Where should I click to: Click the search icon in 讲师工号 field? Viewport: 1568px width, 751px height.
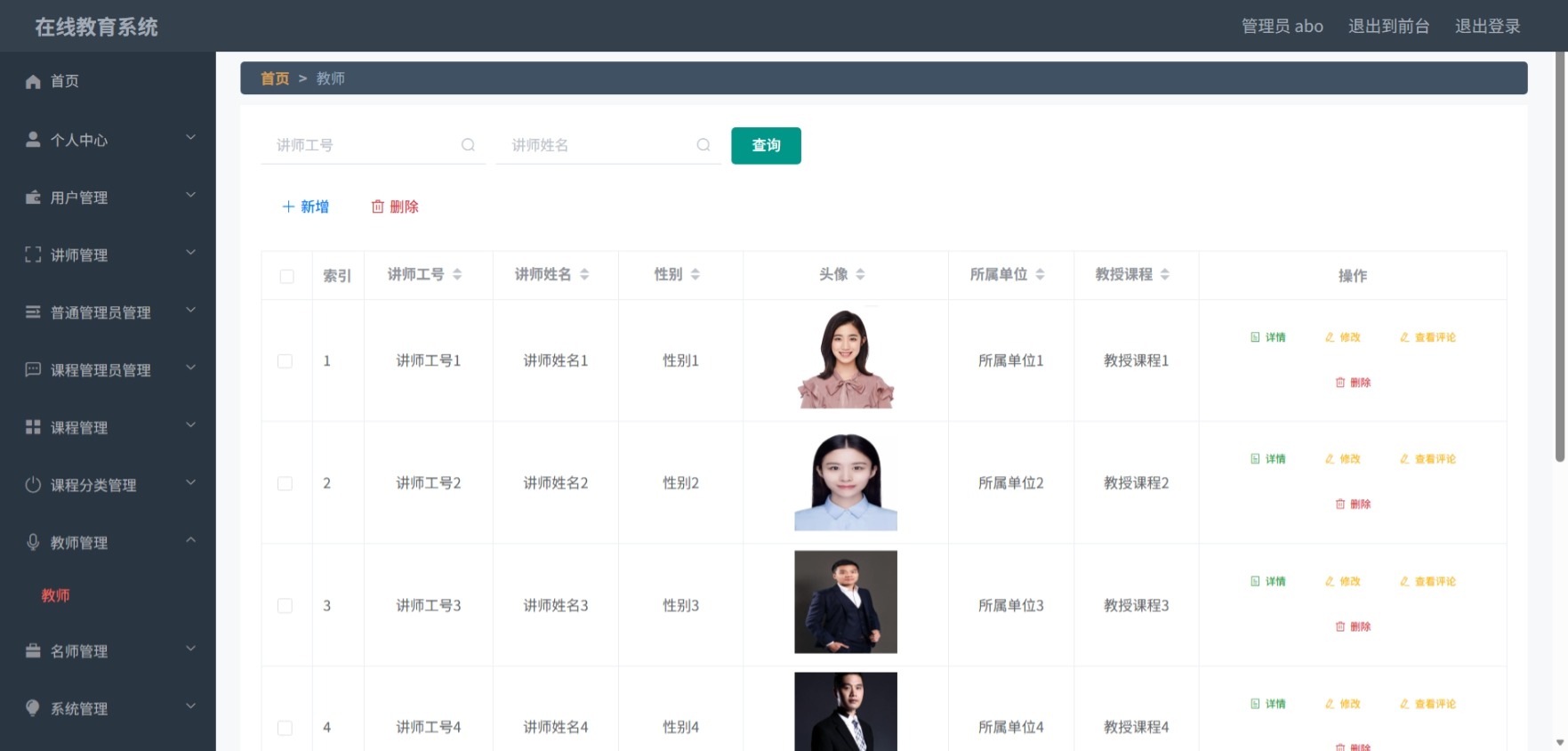coord(468,145)
